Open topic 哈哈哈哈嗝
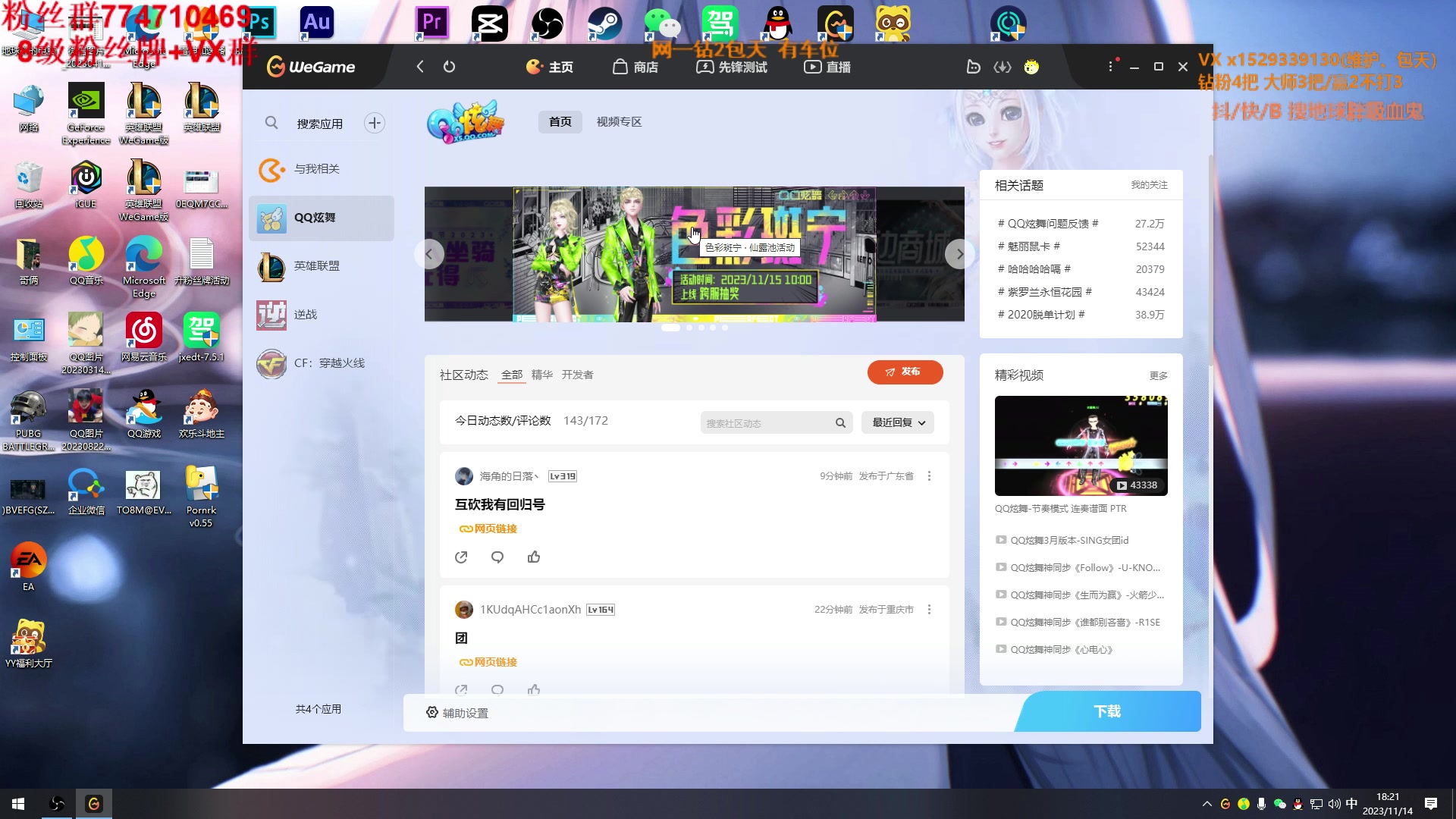Viewport: 1456px width, 819px height. (1034, 269)
